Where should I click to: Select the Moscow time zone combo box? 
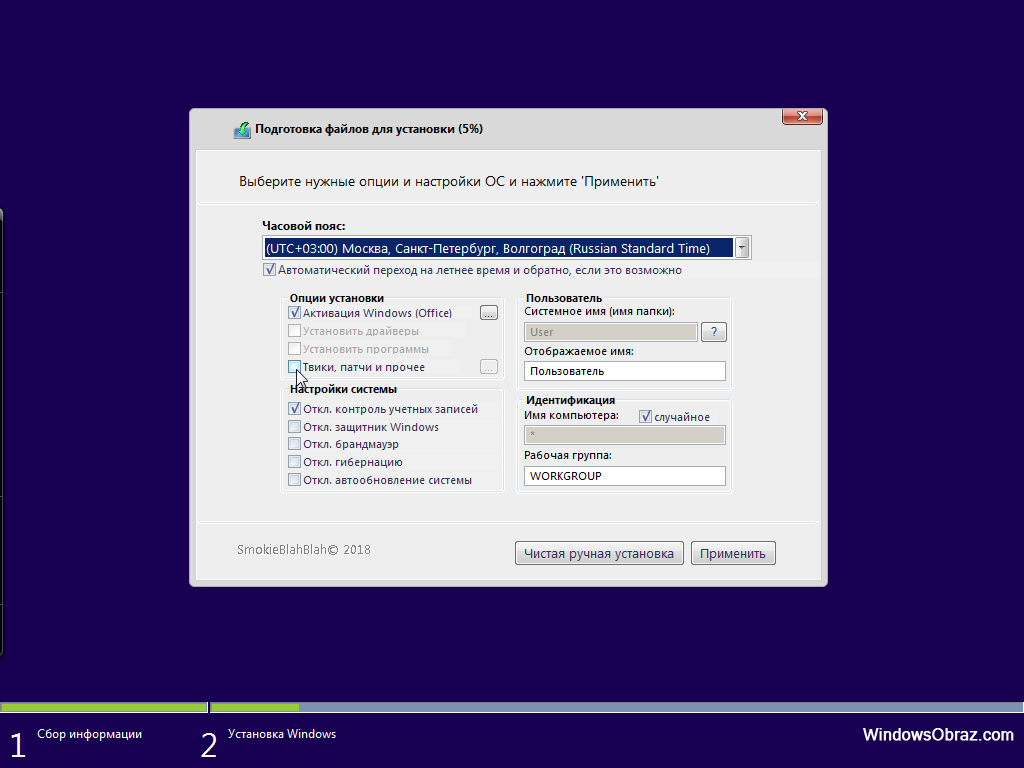[497, 248]
